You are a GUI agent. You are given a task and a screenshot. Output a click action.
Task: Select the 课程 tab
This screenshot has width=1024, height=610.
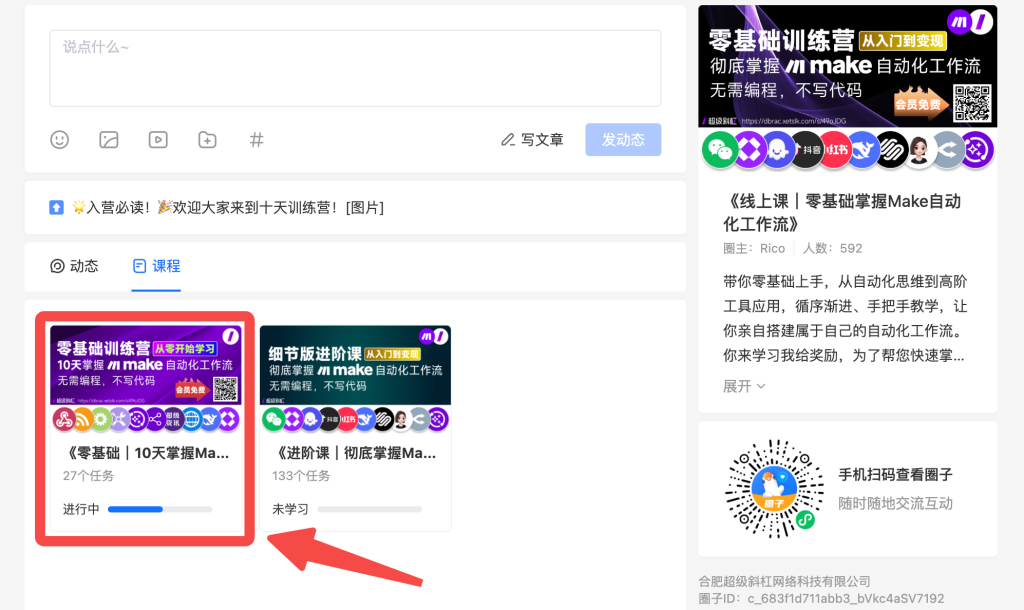click(156, 266)
